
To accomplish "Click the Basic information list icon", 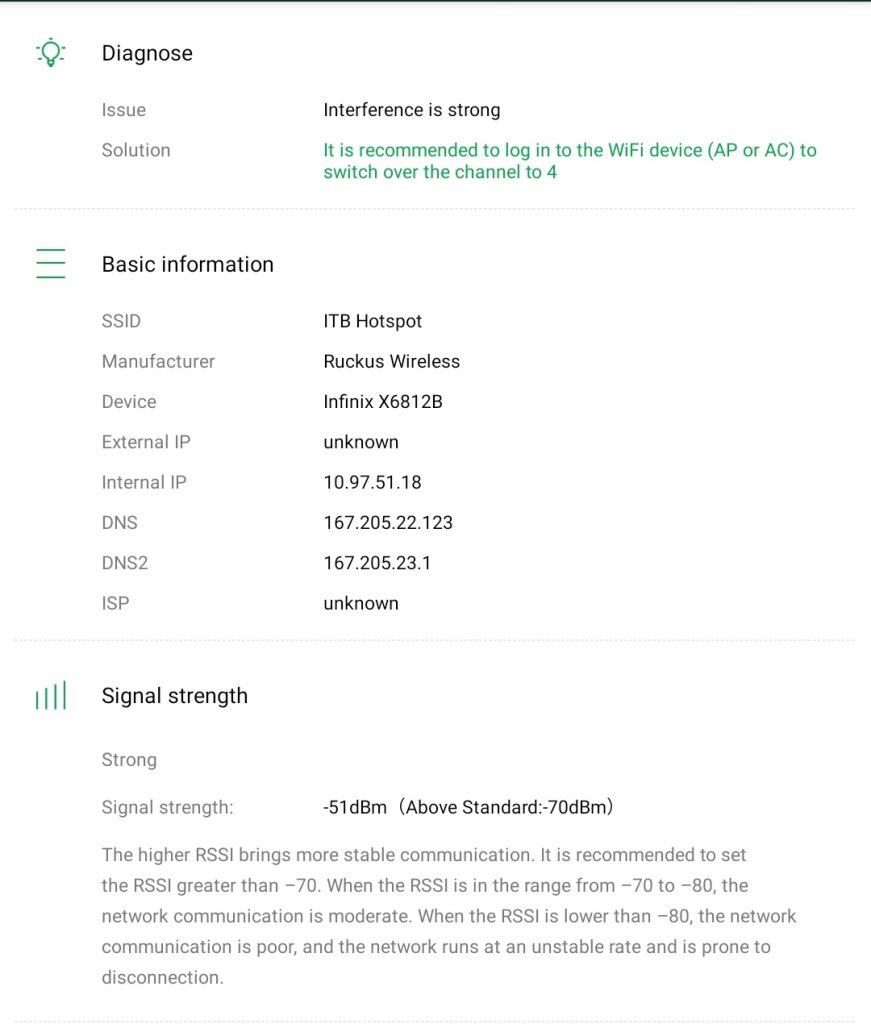I will pyautogui.click(x=50, y=264).
